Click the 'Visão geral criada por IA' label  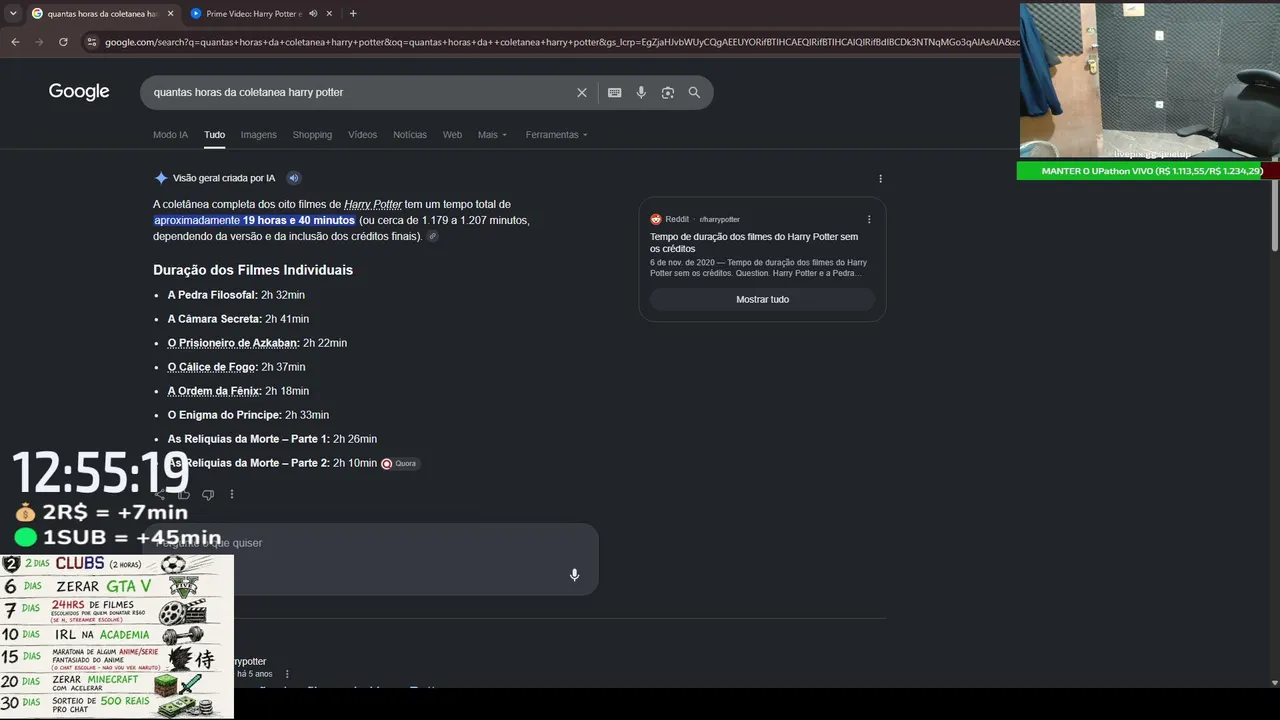point(224,178)
